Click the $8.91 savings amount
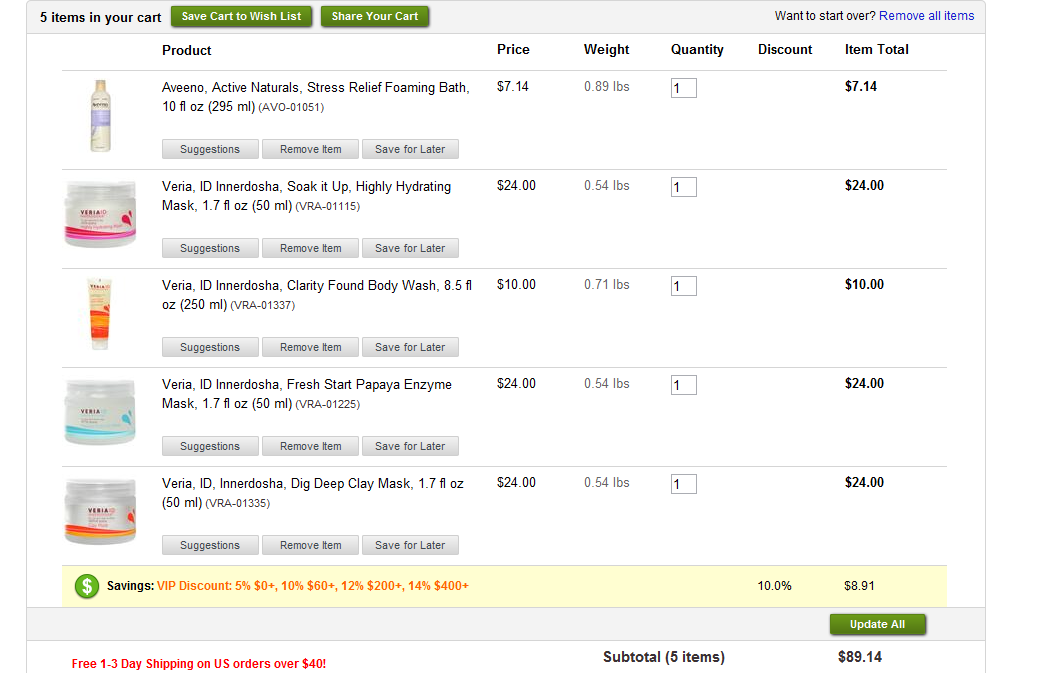The width and height of the screenshot is (1052, 673). (x=859, y=586)
